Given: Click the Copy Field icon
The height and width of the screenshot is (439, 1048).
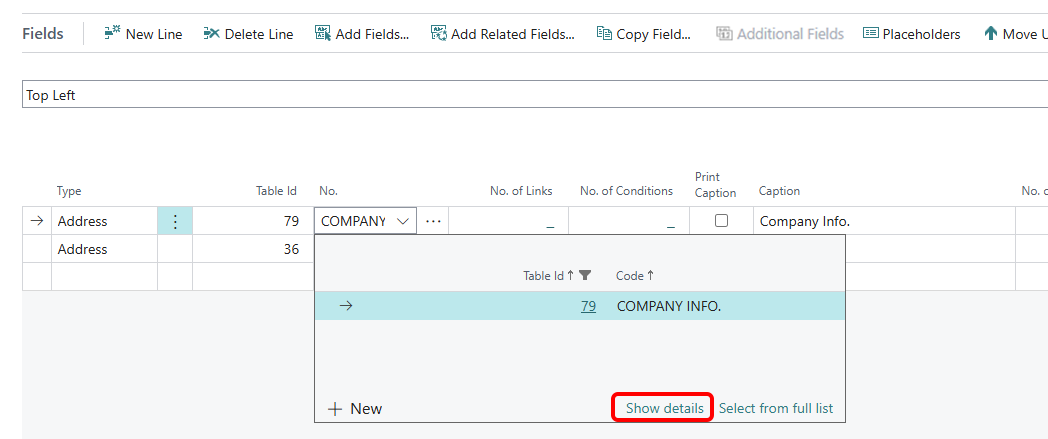Looking at the screenshot, I should coord(604,34).
